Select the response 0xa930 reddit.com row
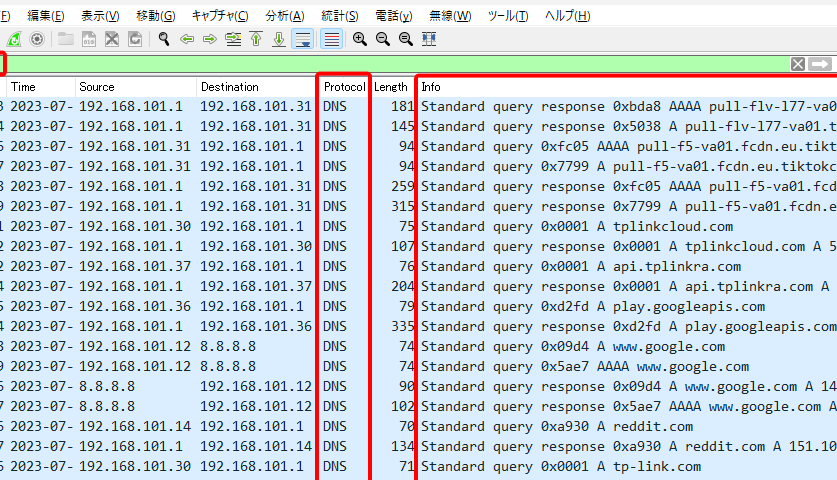The height and width of the screenshot is (480, 837). click(418, 447)
